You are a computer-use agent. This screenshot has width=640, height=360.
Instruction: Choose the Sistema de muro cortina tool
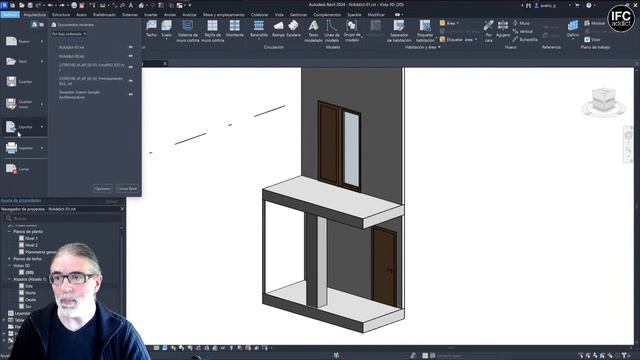[x=187, y=31]
